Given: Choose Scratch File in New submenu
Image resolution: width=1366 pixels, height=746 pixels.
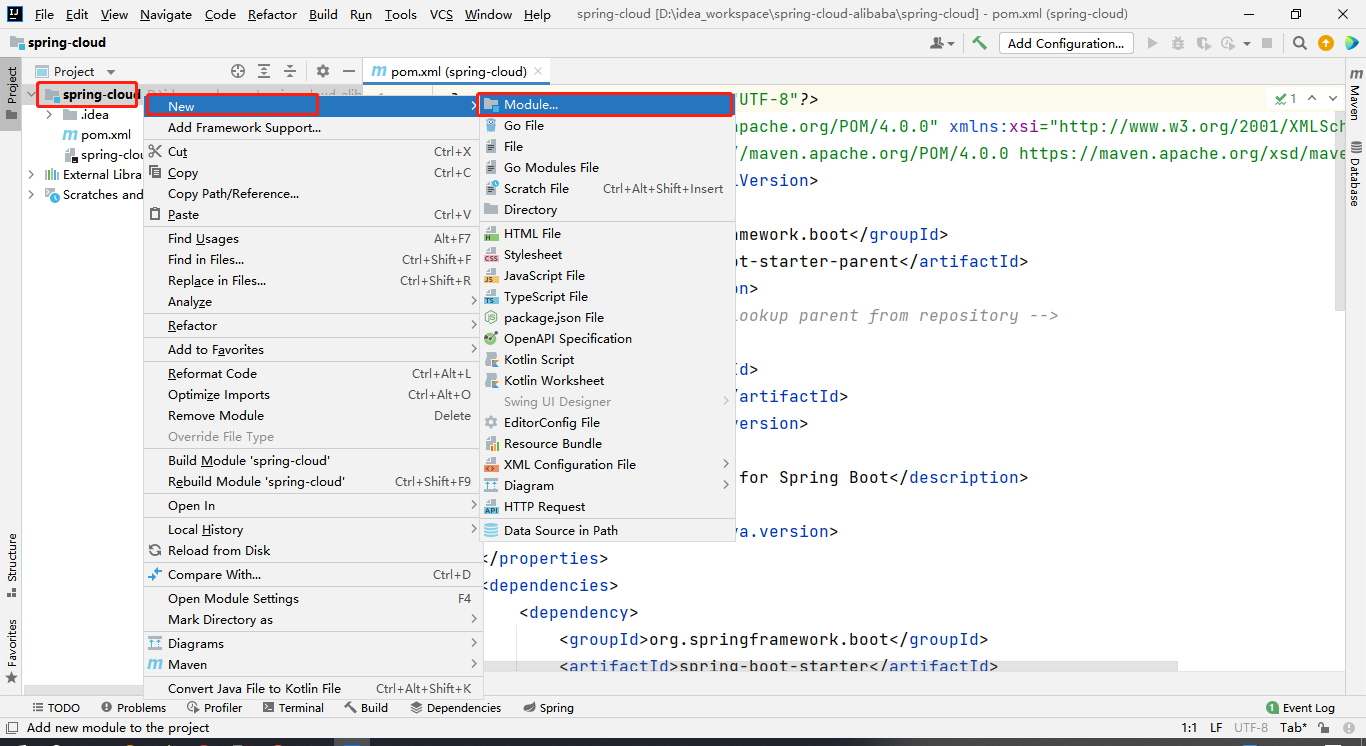Looking at the screenshot, I should [606, 188].
